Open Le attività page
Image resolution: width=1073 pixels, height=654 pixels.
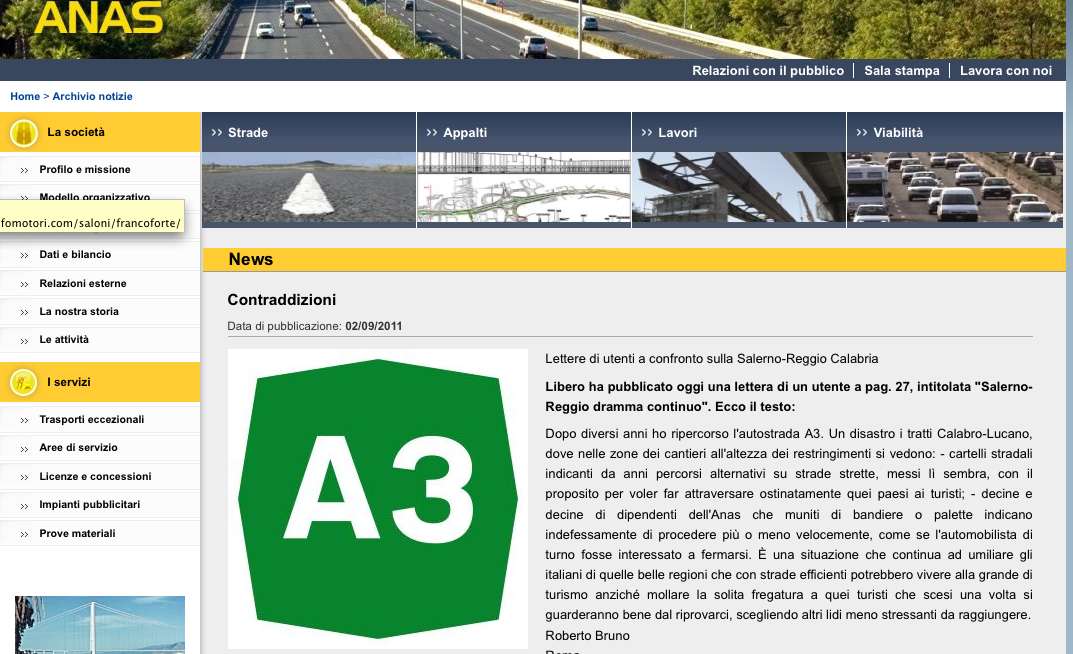coord(64,339)
